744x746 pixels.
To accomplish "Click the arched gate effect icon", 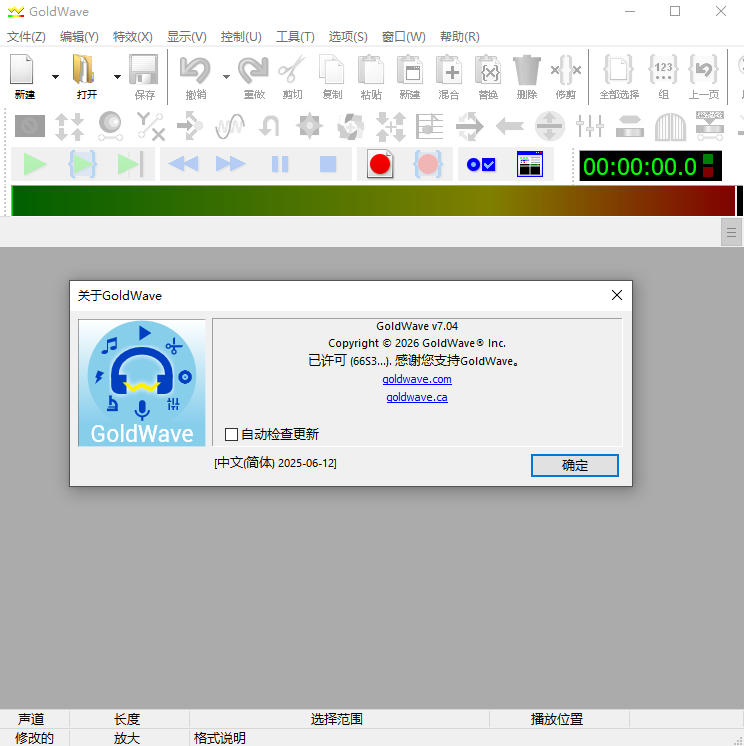I will 670,126.
